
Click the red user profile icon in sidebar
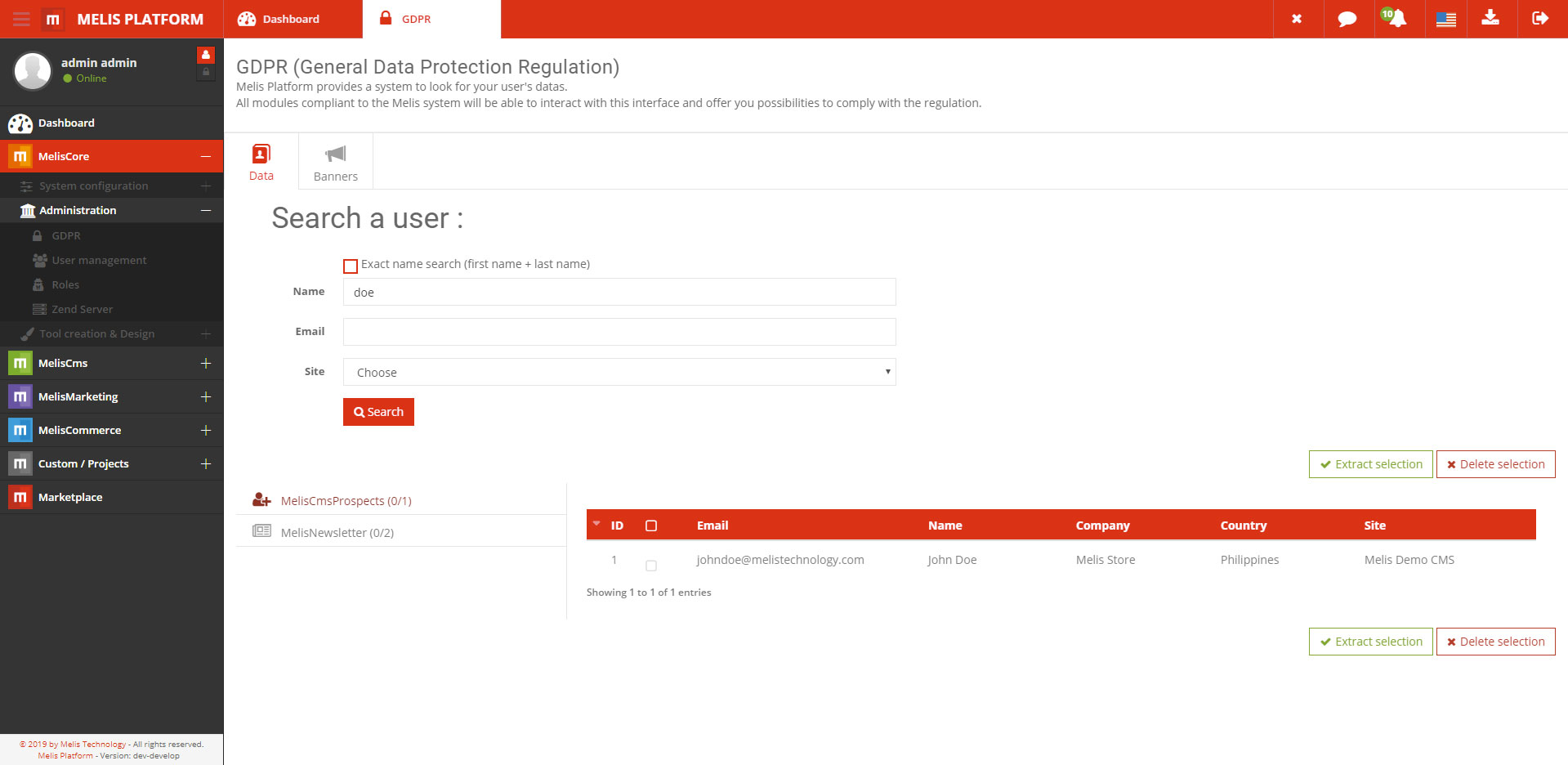(206, 55)
